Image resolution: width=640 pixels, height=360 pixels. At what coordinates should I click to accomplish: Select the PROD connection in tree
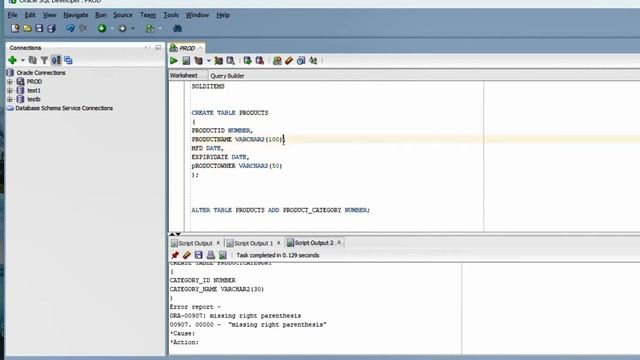[34, 82]
